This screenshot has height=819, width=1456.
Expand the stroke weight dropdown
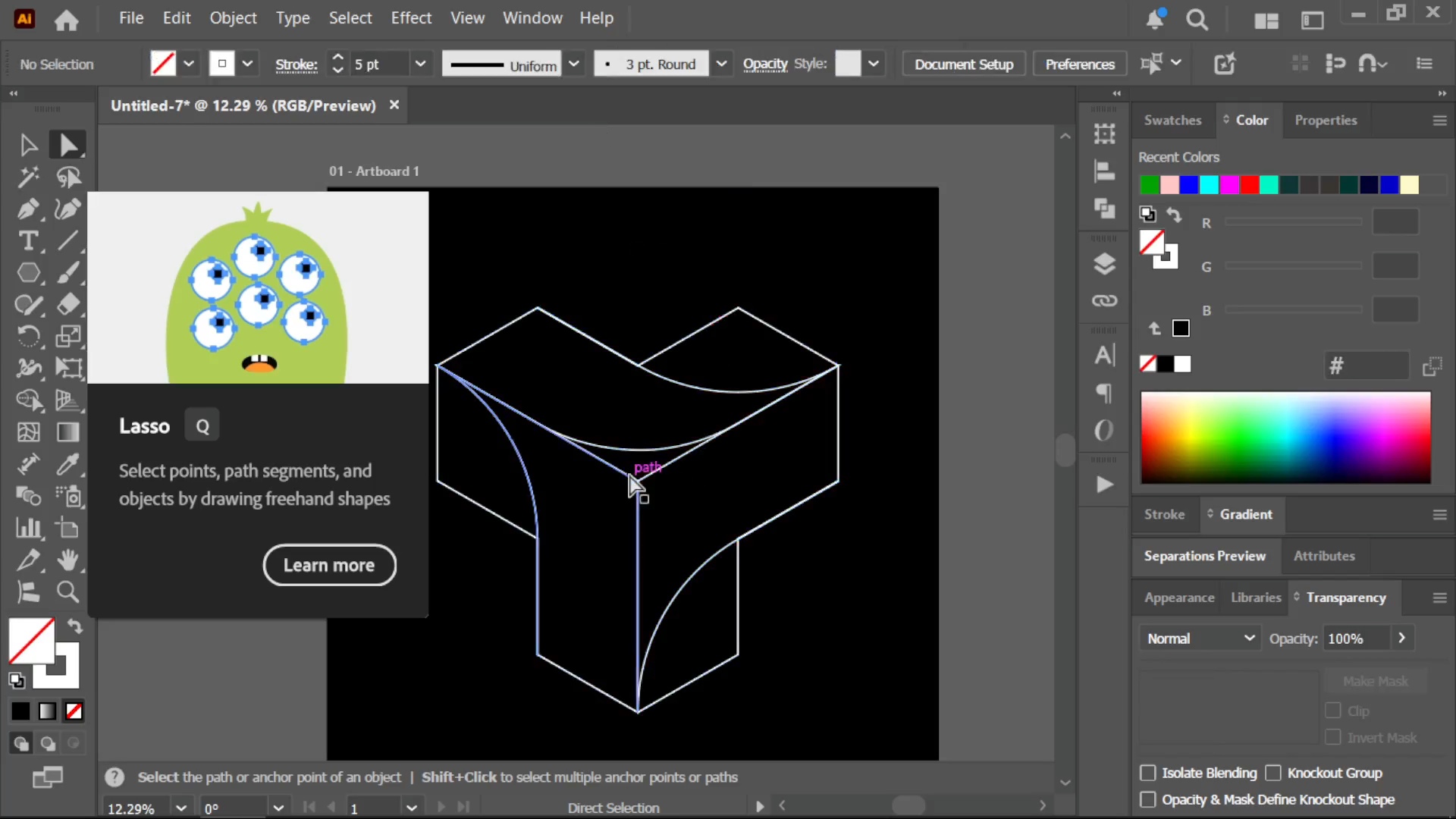(x=420, y=64)
